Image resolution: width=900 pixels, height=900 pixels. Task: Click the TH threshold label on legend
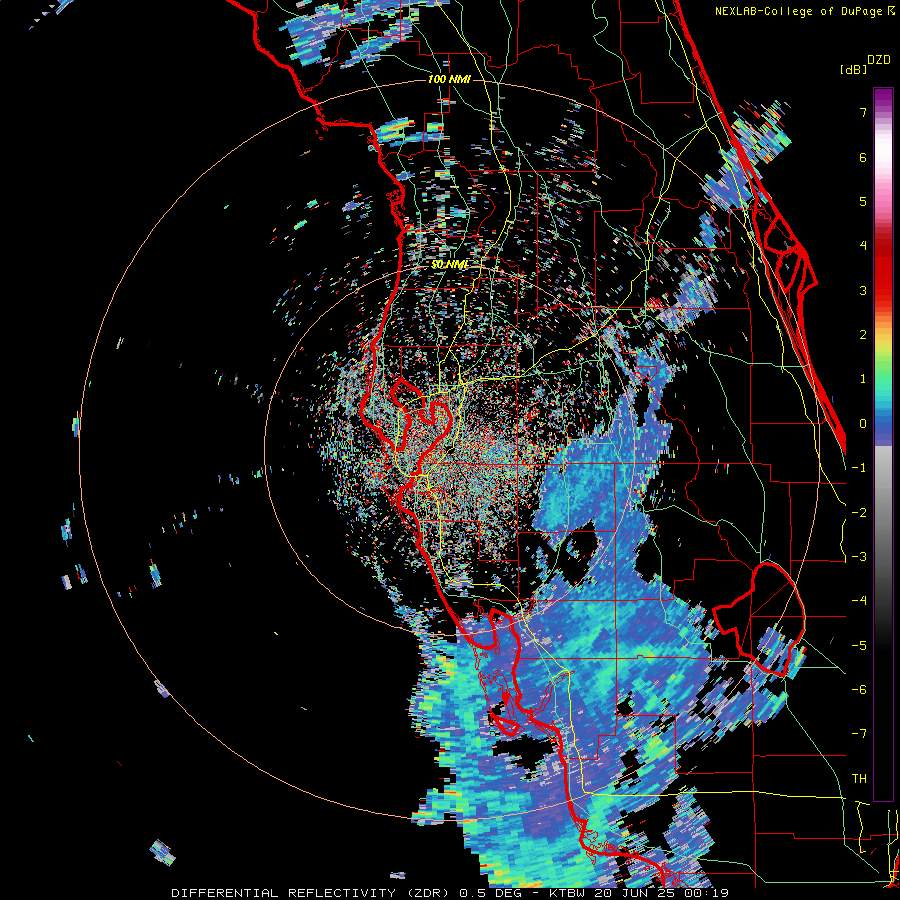coord(859,779)
